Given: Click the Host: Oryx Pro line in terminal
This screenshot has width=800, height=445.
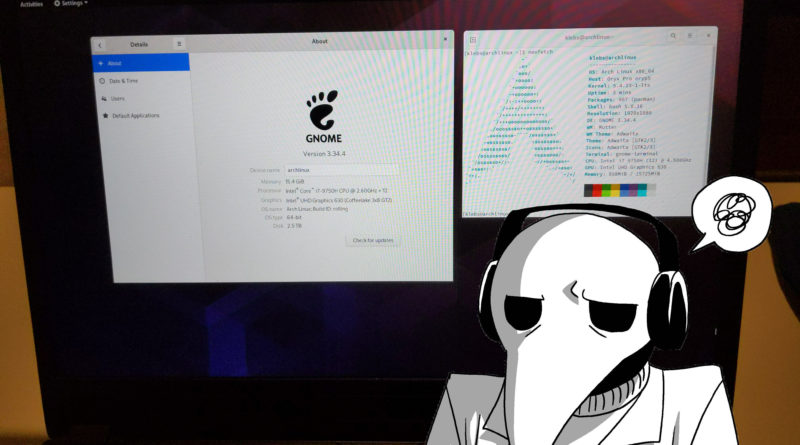Looking at the screenshot, I should pyautogui.click(x=619, y=79).
